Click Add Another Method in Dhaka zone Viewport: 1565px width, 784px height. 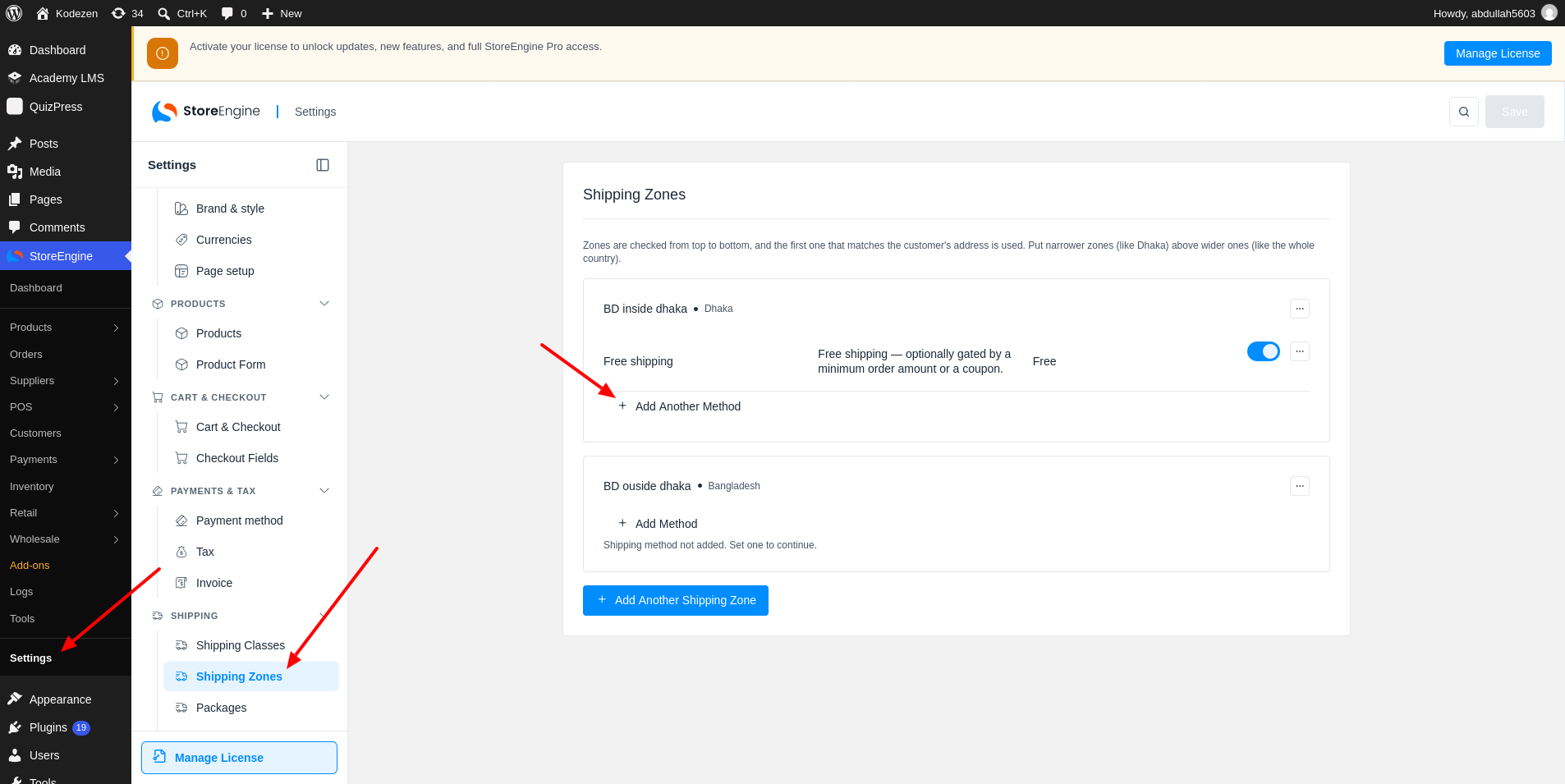coord(679,406)
